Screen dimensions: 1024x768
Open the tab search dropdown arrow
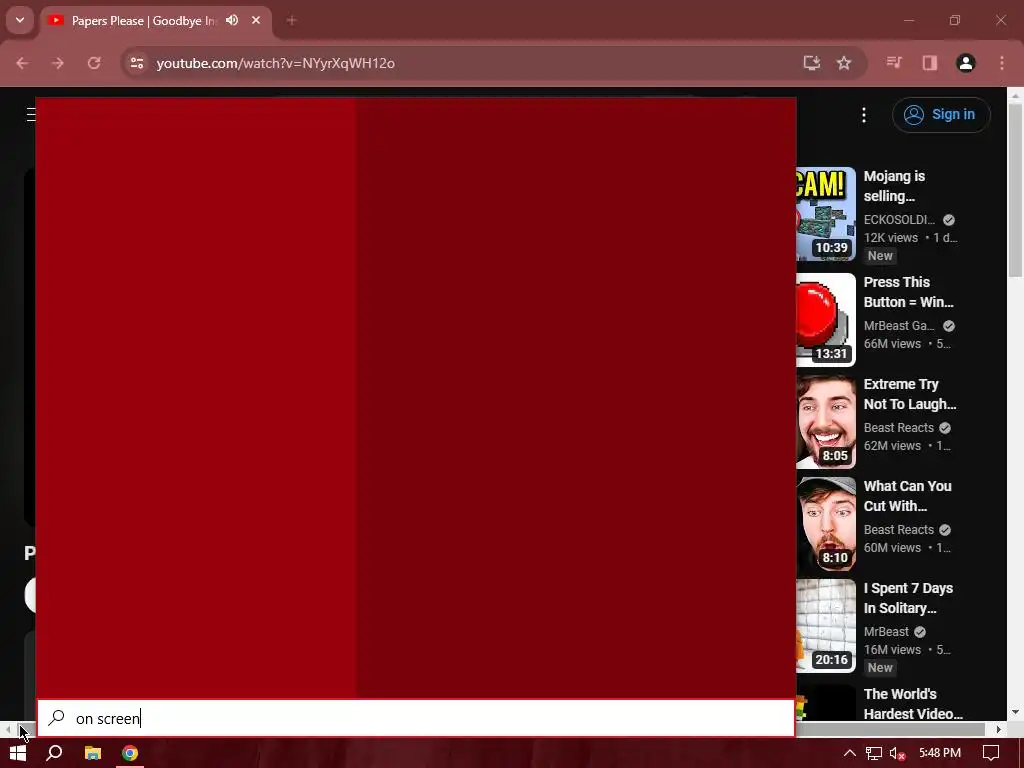(x=20, y=20)
